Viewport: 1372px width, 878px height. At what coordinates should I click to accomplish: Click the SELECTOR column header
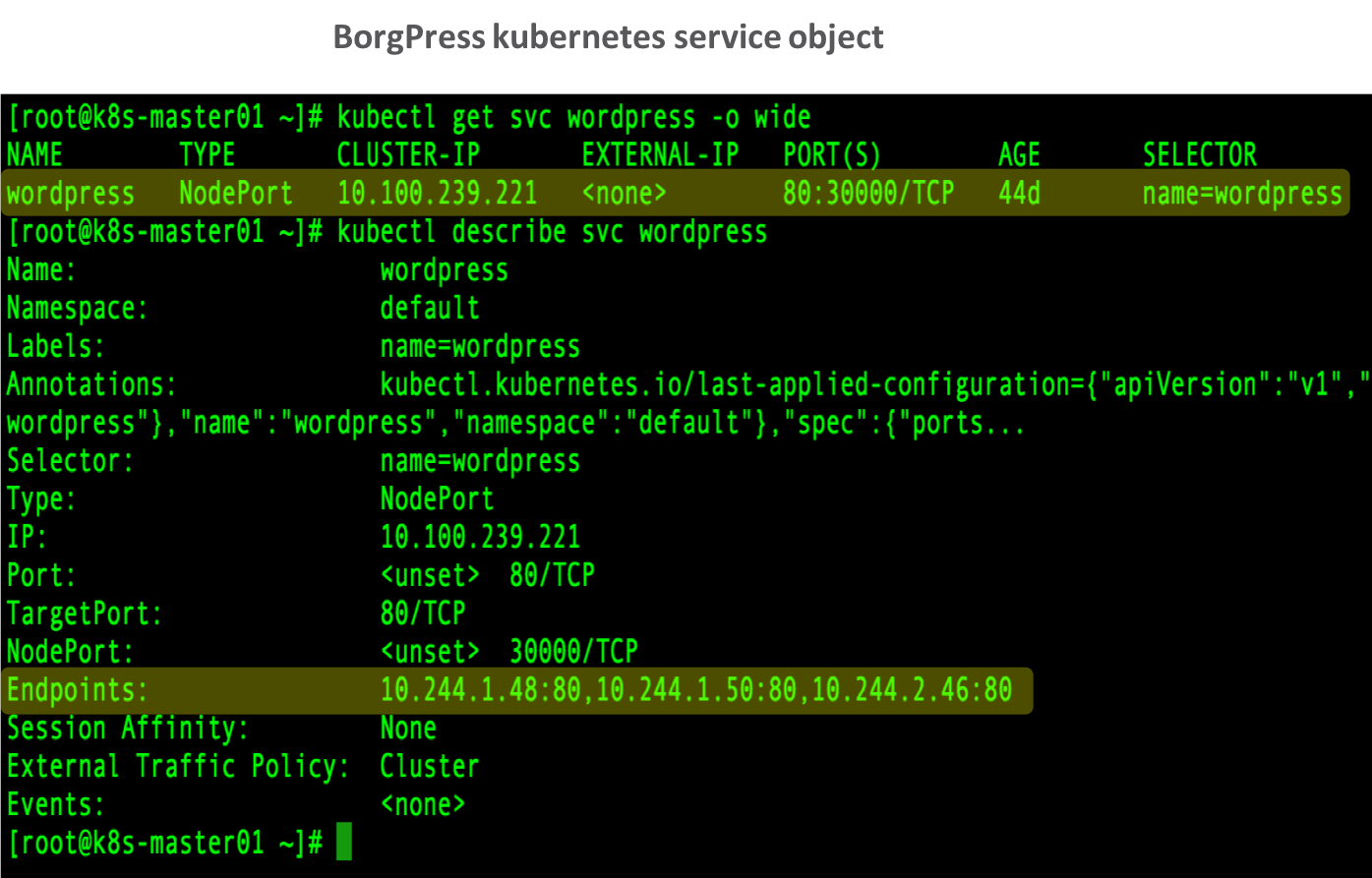tap(1199, 155)
